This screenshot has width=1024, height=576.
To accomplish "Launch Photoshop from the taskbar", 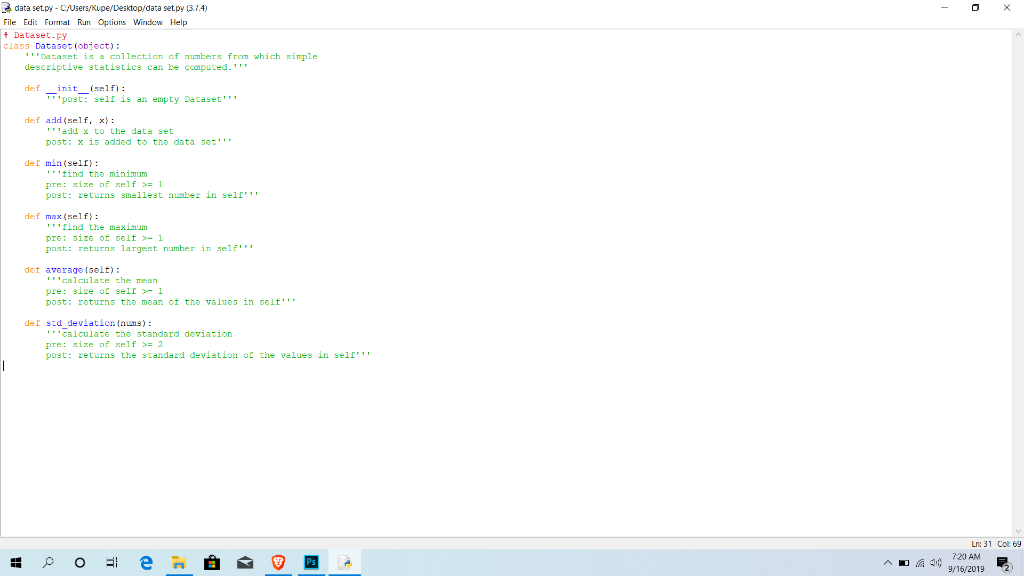I will pos(311,562).
